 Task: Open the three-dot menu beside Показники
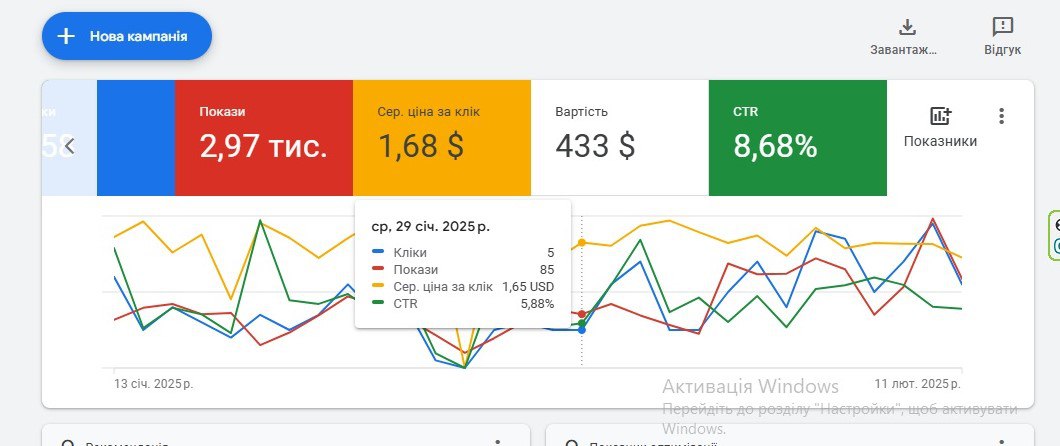[x=1001, y=116]
